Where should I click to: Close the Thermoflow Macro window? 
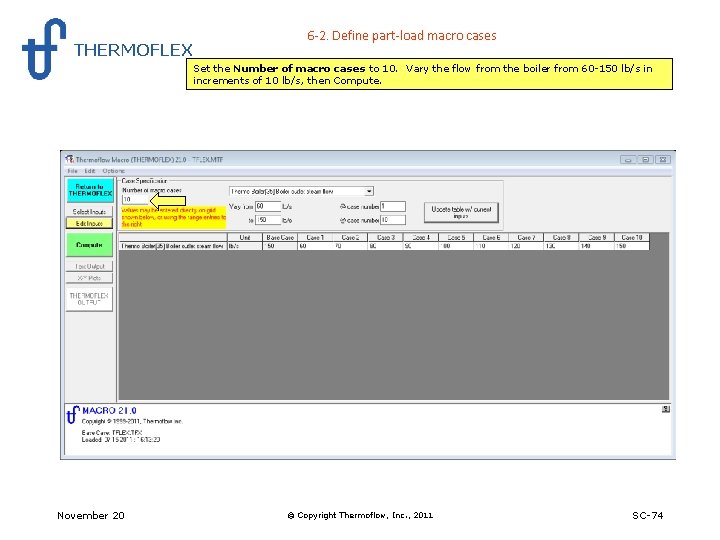[x=663, y=160]
